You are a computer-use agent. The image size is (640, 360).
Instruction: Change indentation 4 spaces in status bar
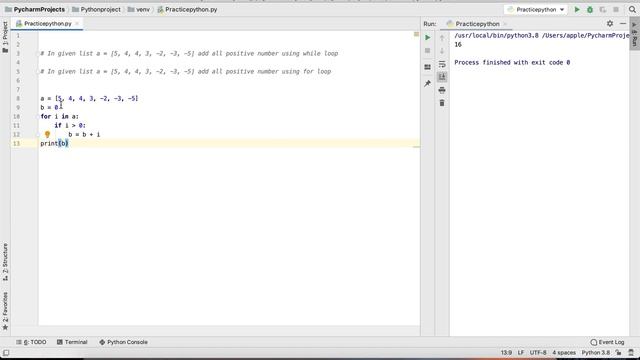[564, 353]
